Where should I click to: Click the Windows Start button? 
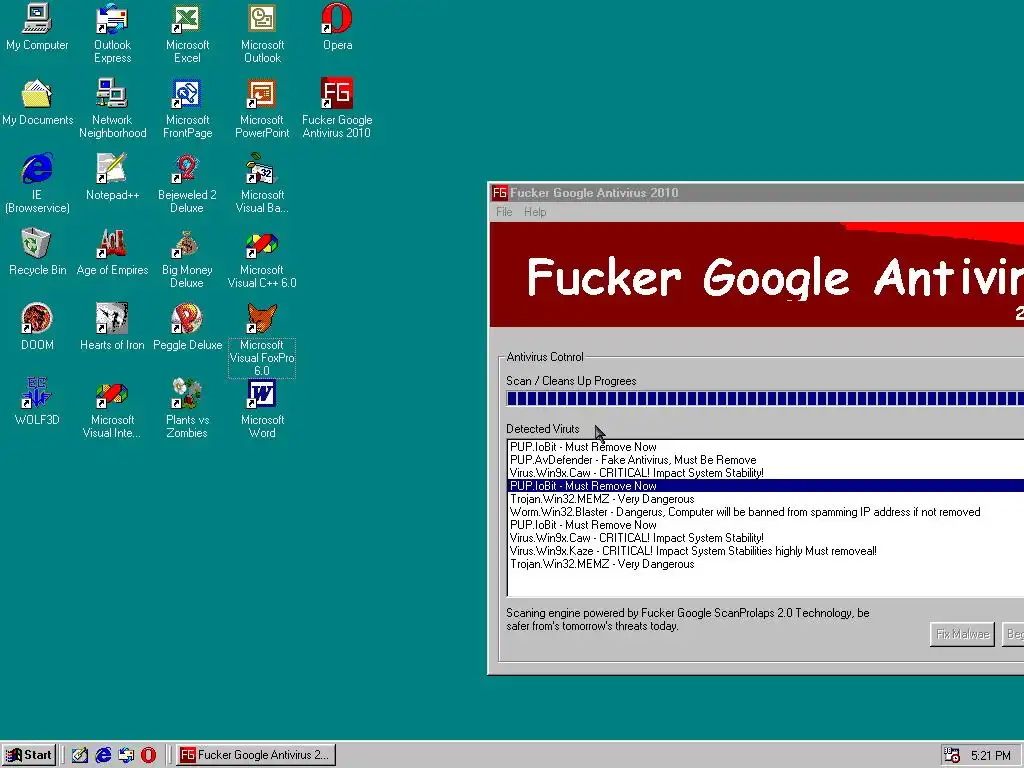coord(29,755)
